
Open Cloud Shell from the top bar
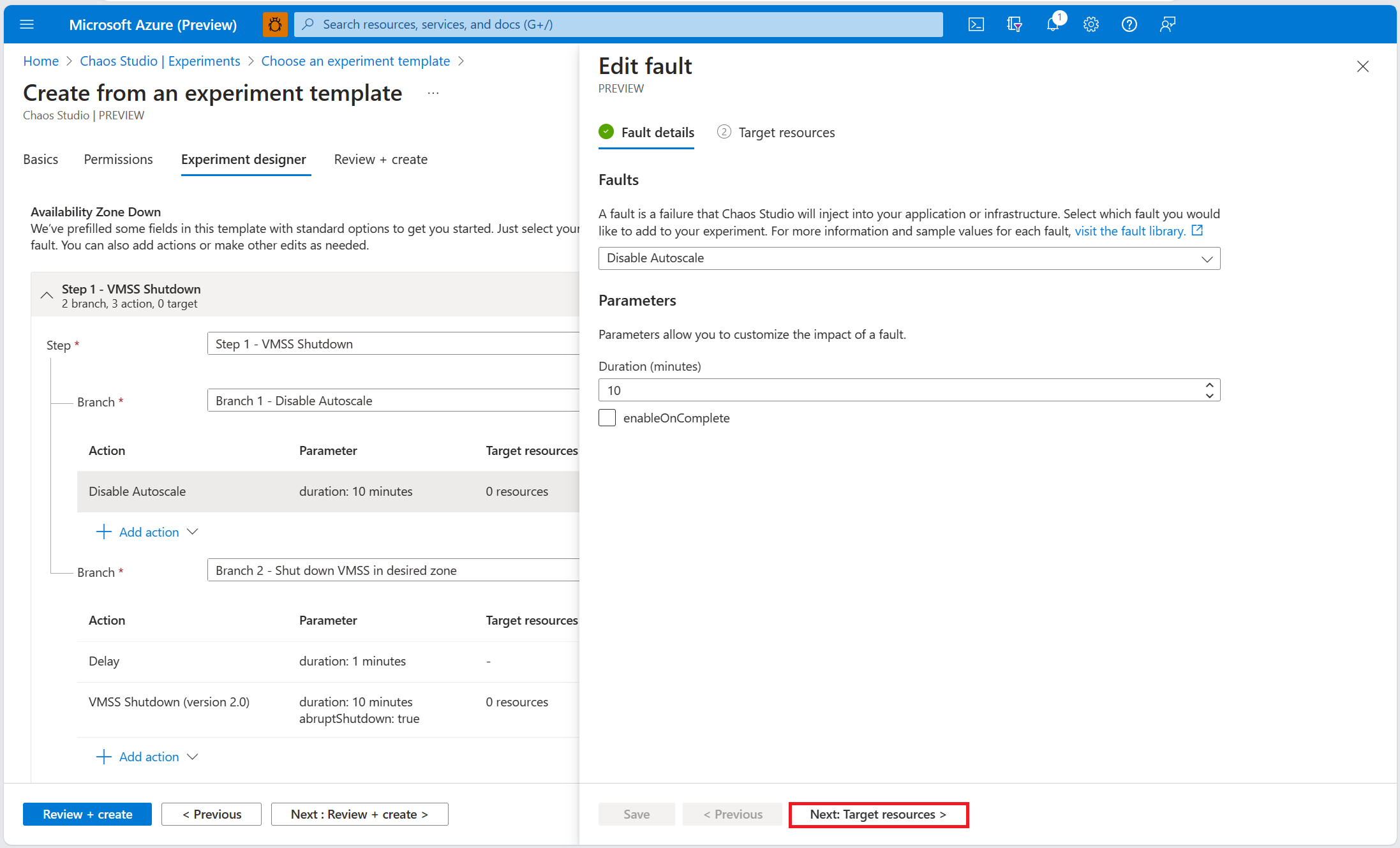pos(976,24)
